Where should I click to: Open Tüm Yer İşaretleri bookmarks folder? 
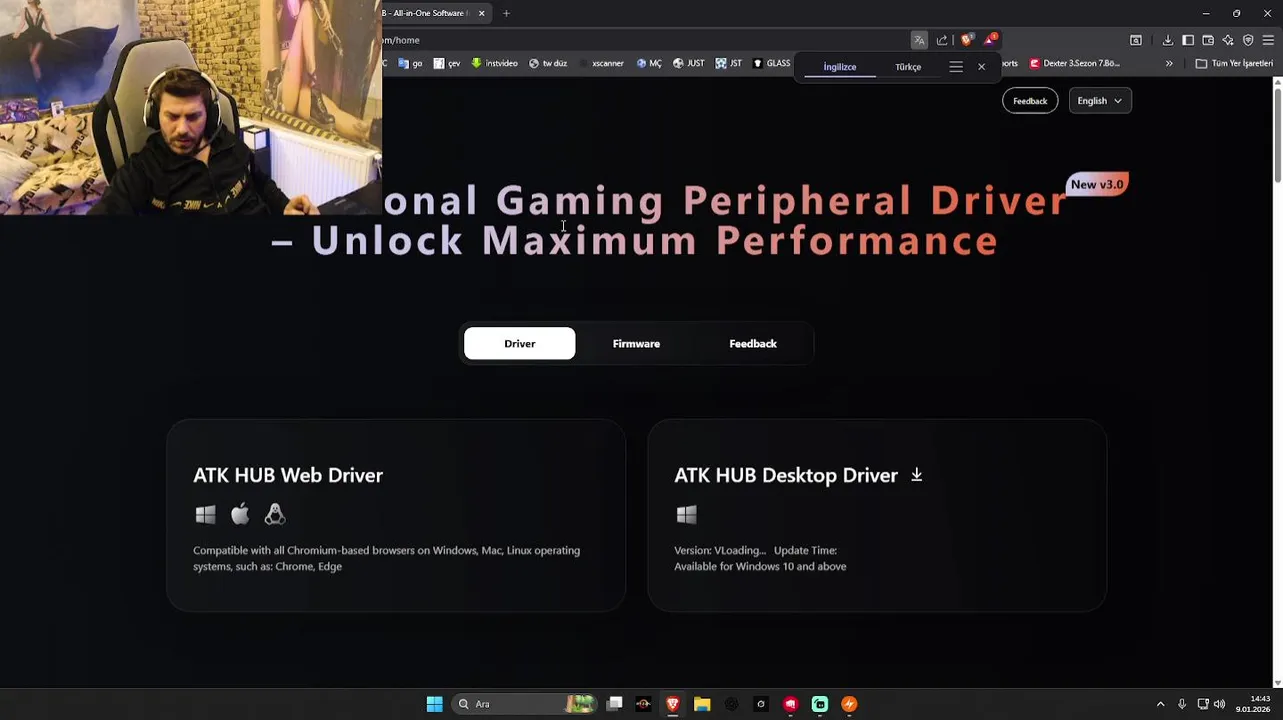pos(1234,63)
